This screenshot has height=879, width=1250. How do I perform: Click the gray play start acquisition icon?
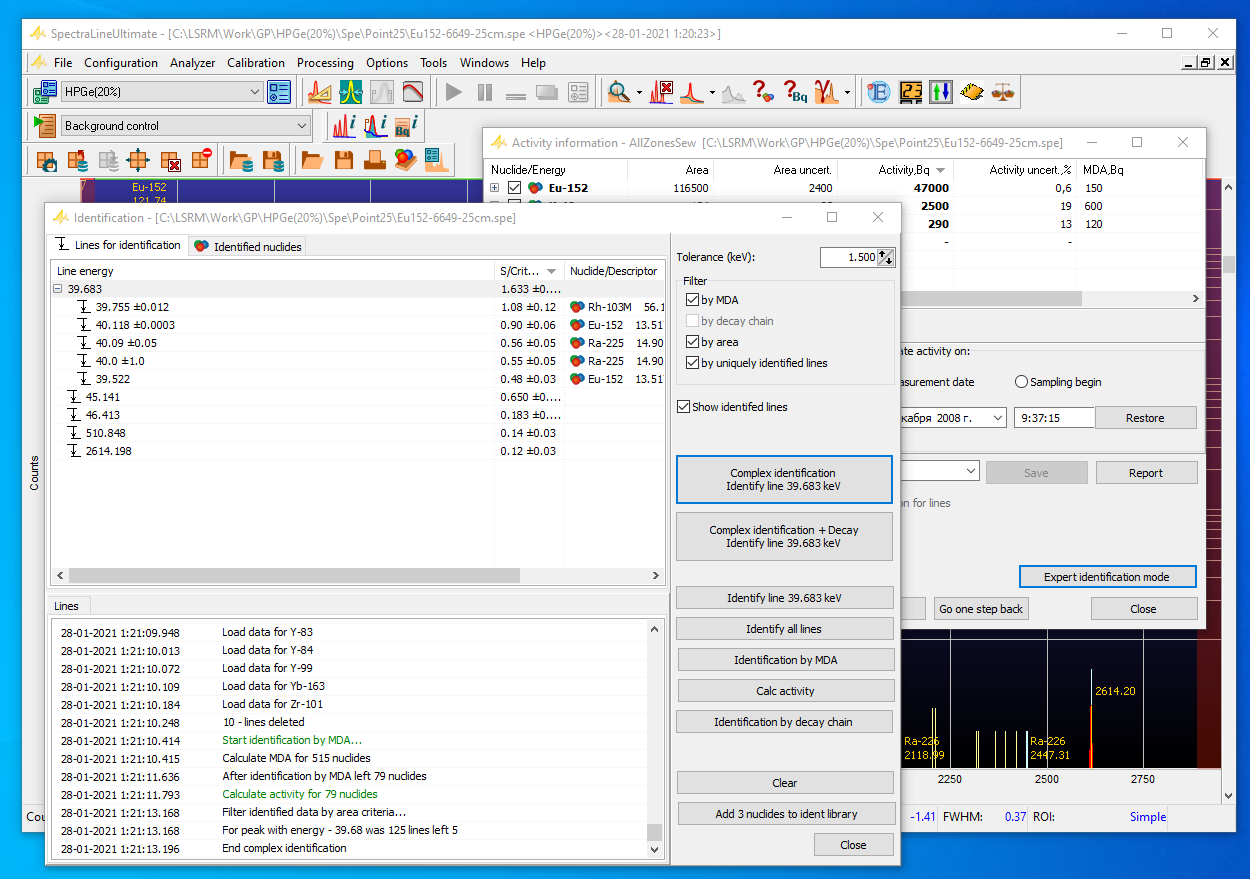[x=453, y=93]
